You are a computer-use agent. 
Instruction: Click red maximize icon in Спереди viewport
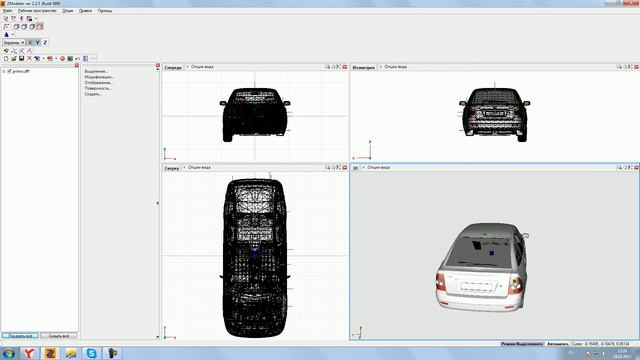coord(345,67)
